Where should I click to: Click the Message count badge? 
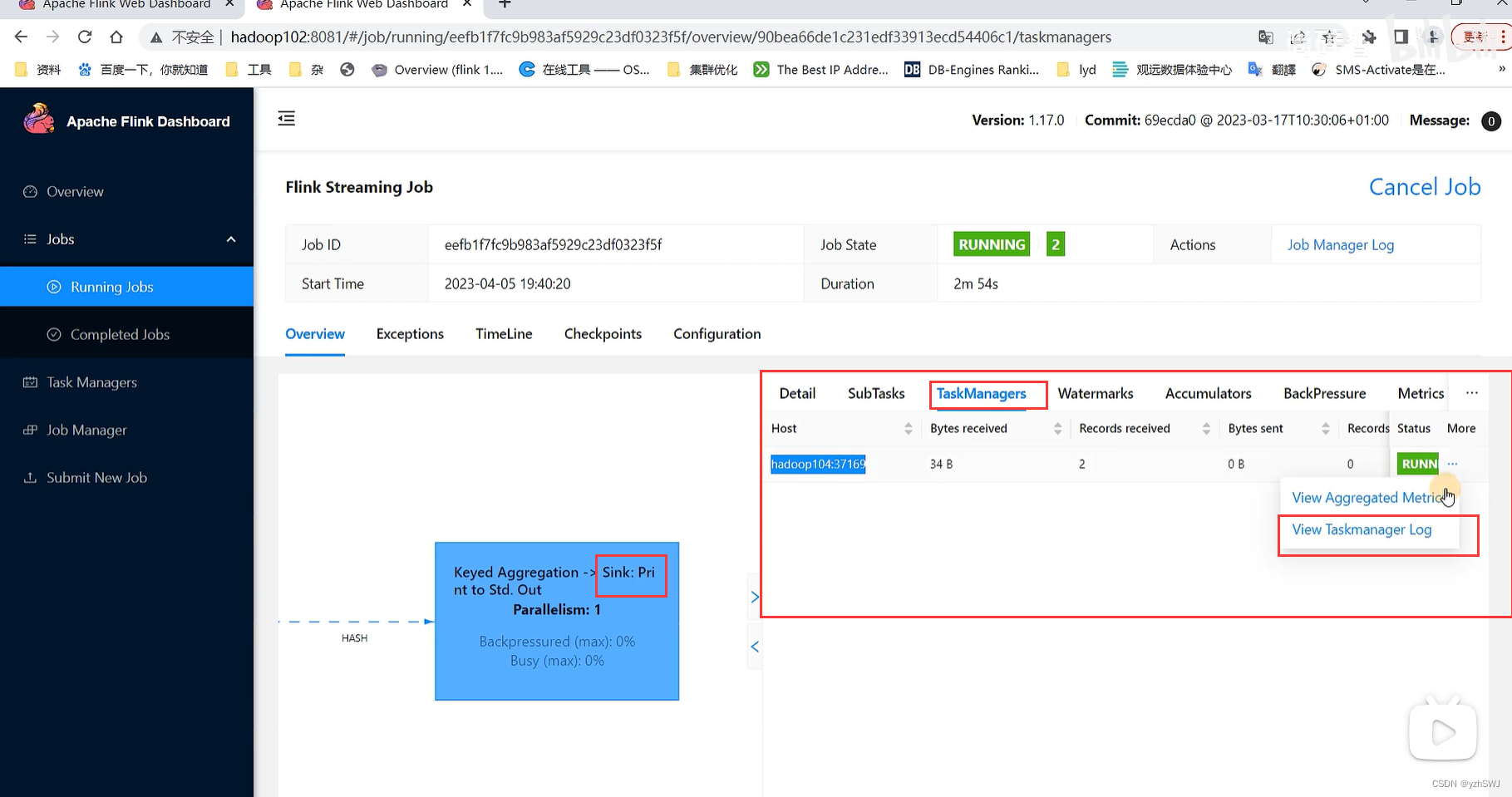pos(1491,121)
